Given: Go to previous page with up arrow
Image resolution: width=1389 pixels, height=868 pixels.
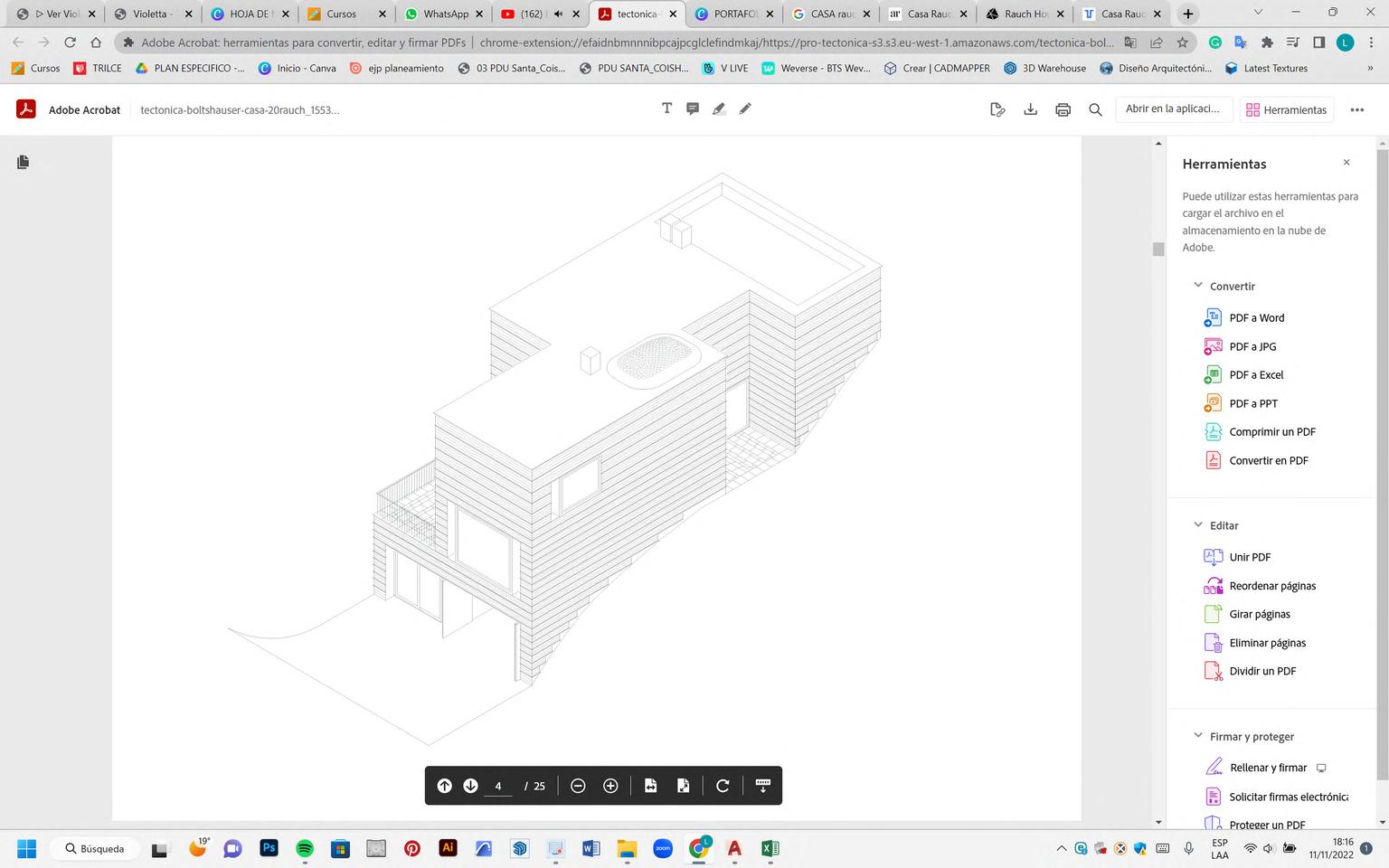Looking at the screenshot, I should pos(444,786).
